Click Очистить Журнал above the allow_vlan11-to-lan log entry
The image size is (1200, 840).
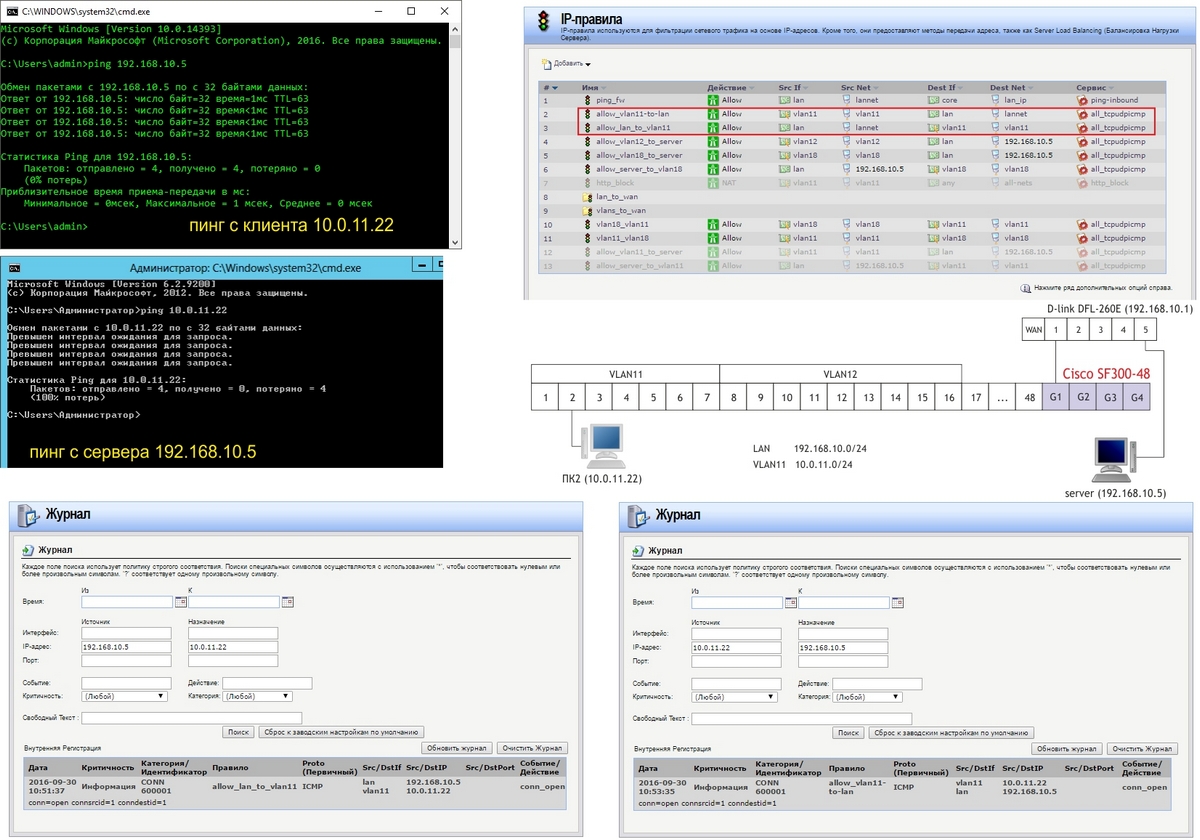click(1142, 749)
